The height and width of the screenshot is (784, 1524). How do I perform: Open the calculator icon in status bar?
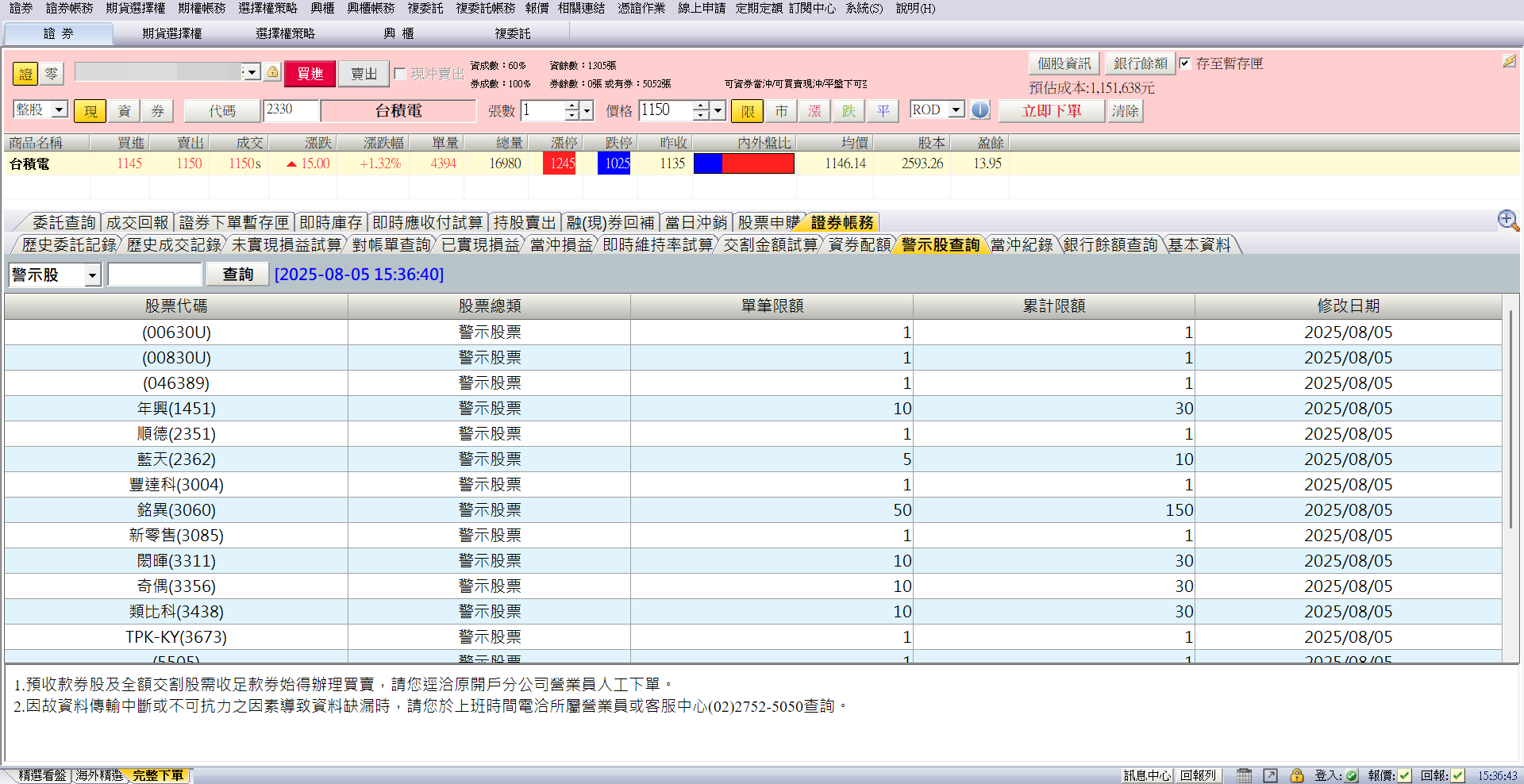(x=1244, y=775)
